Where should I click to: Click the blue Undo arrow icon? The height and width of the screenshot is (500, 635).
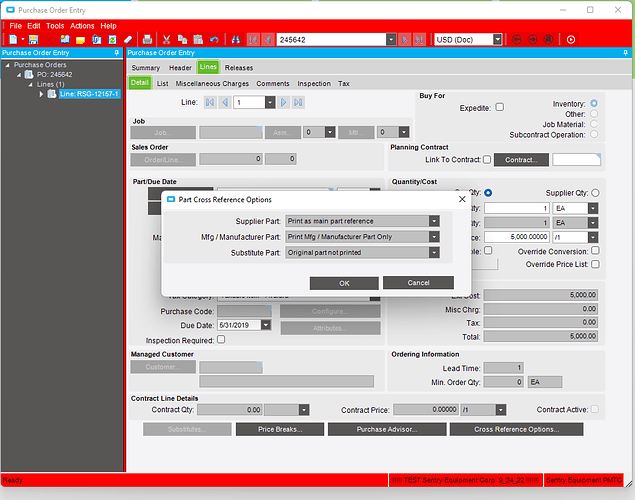point(214,40)
